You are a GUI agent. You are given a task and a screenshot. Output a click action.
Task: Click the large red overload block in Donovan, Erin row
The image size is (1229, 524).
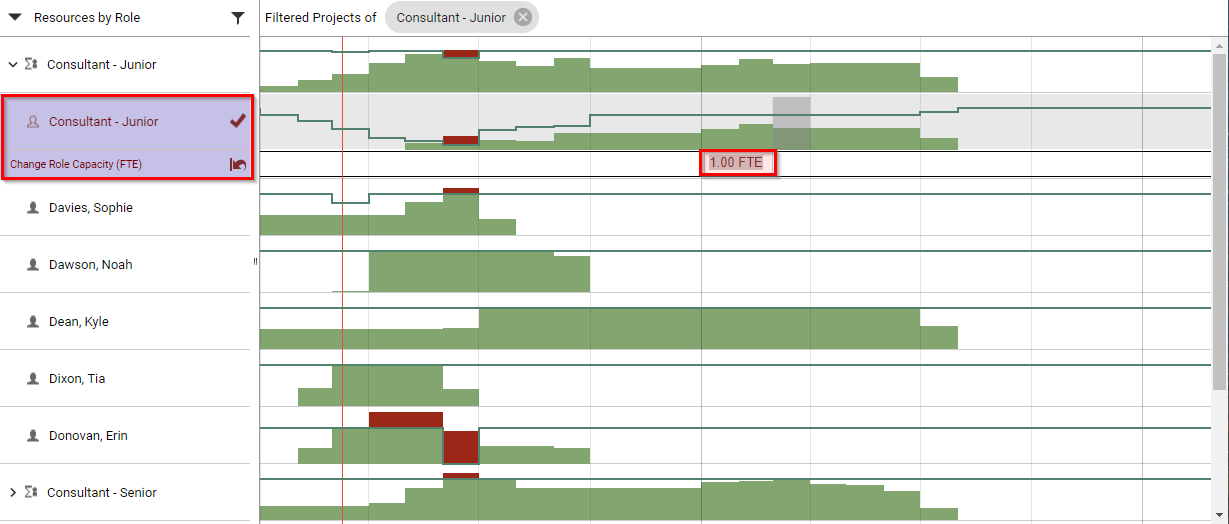461,447
